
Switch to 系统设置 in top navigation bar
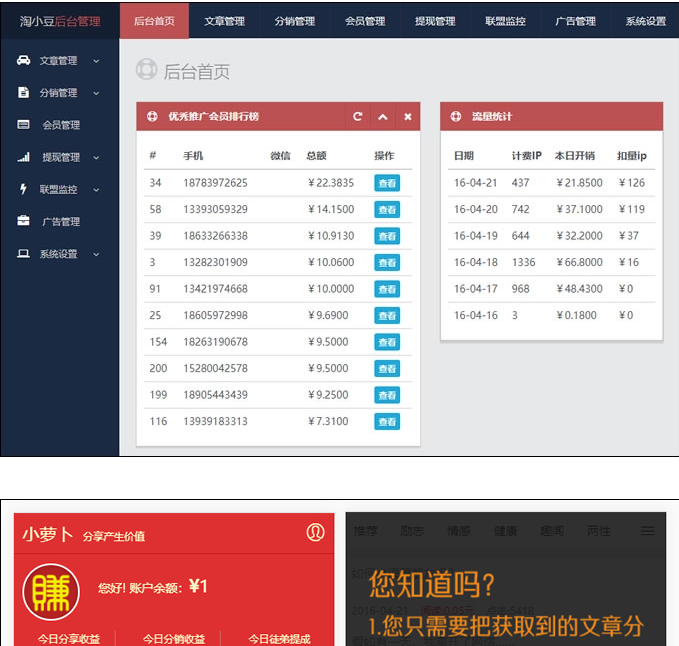(645, 21)
